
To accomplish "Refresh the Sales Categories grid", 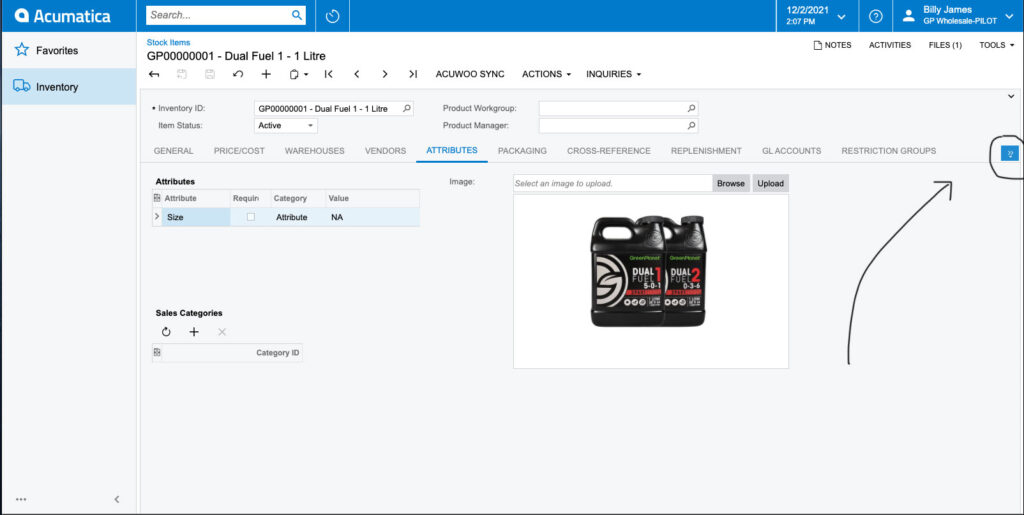I will (166, 332).
